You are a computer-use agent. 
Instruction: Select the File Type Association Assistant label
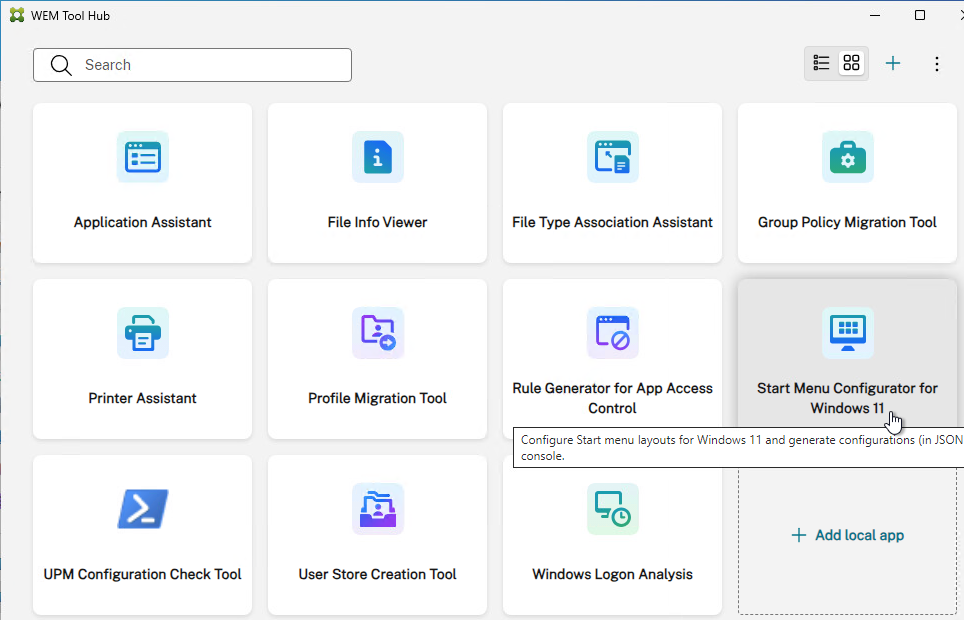[612, 222]
